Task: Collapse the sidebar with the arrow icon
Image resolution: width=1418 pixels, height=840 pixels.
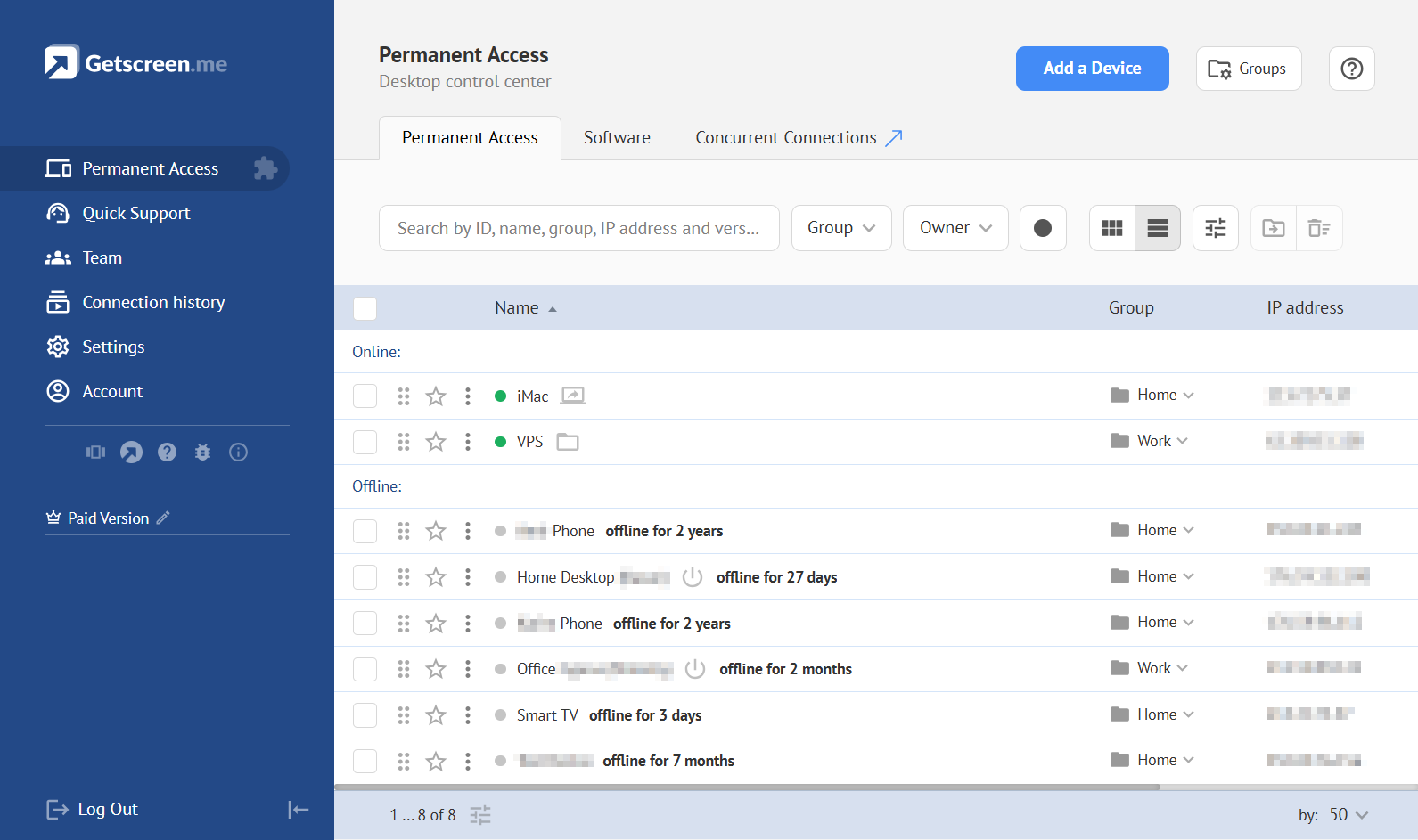Action: point(298,809)
